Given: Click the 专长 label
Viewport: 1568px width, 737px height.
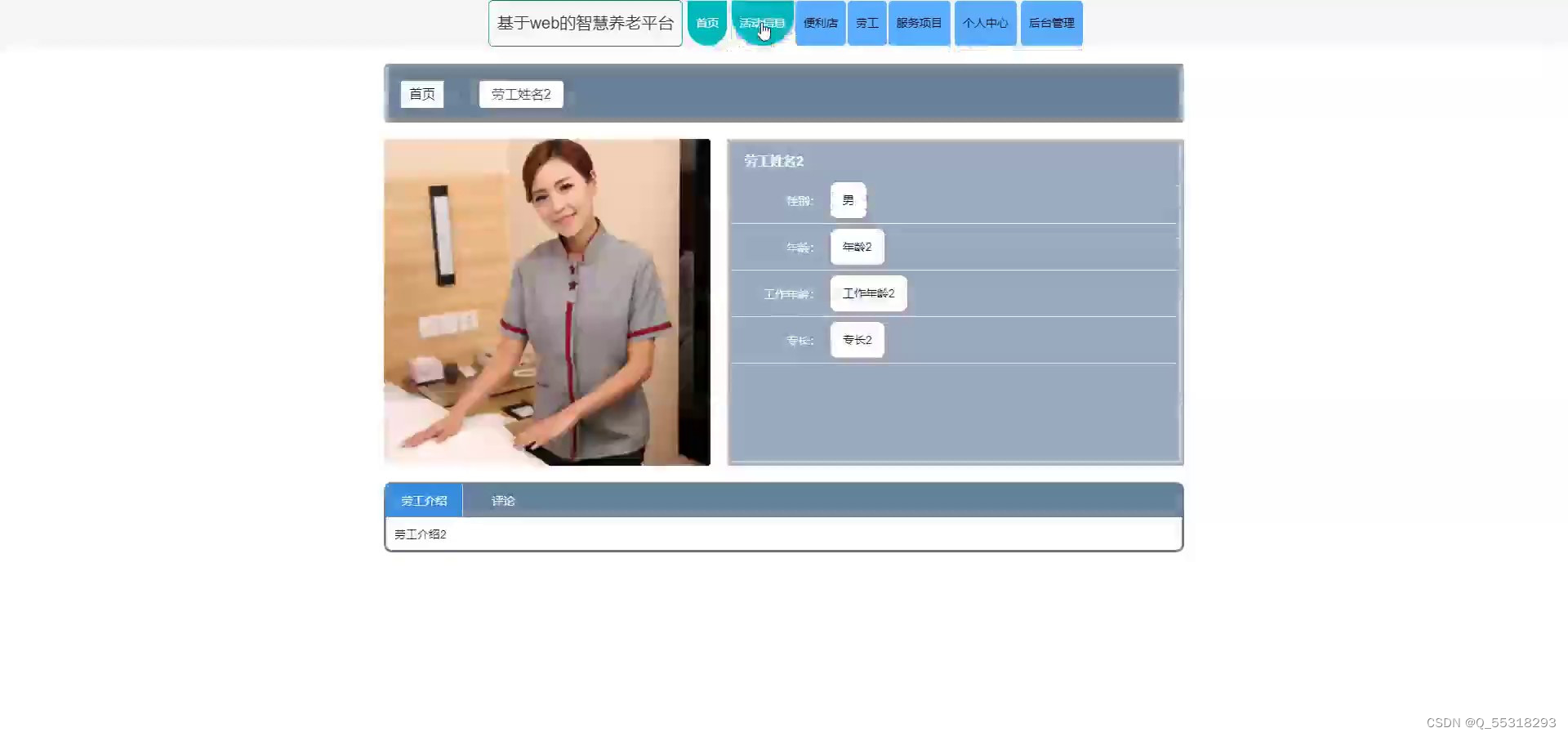Looking at the screenshot, I should (800, 341).
